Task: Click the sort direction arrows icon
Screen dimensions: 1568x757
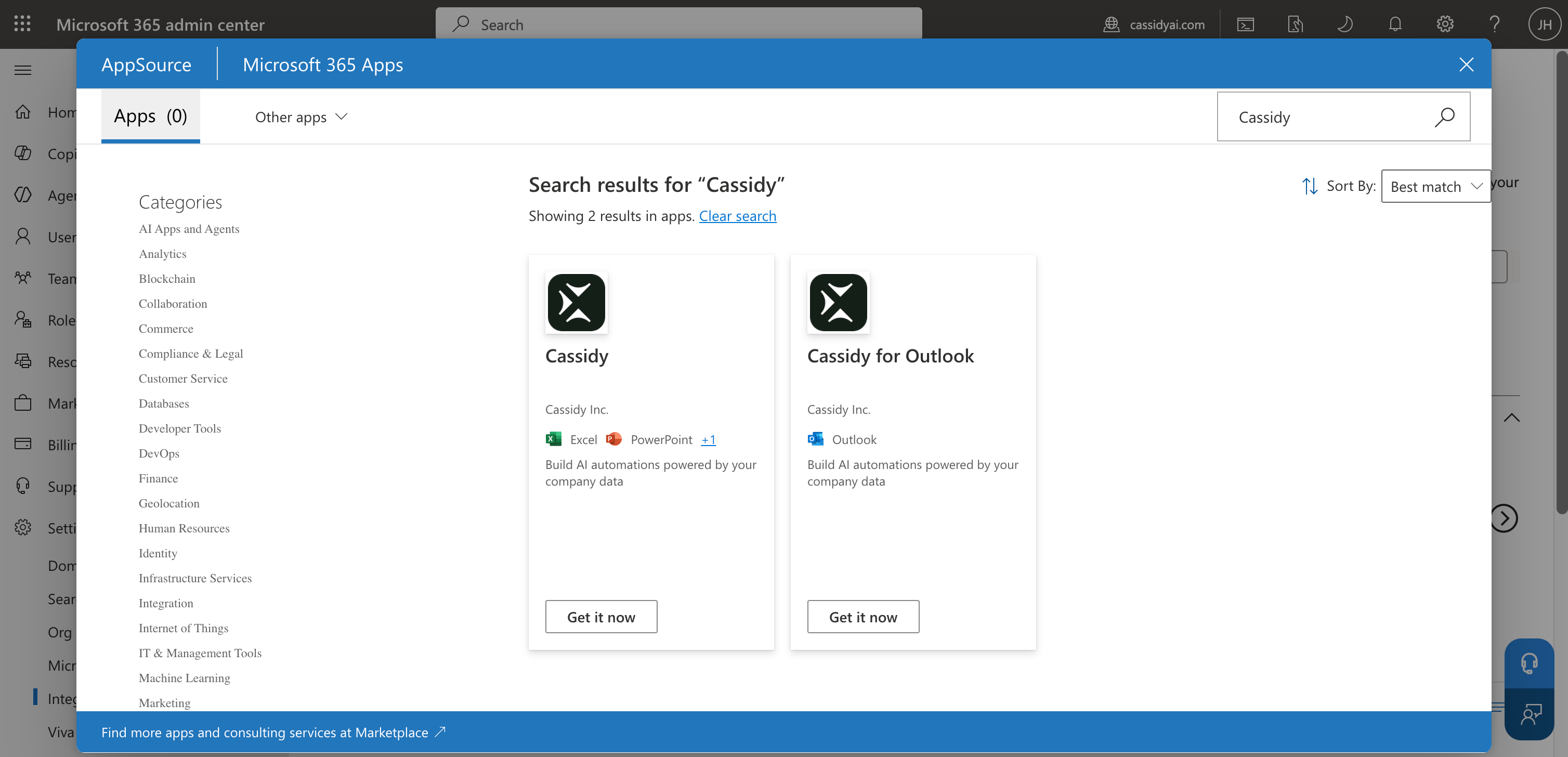Action: click(x=1310, y=186)
